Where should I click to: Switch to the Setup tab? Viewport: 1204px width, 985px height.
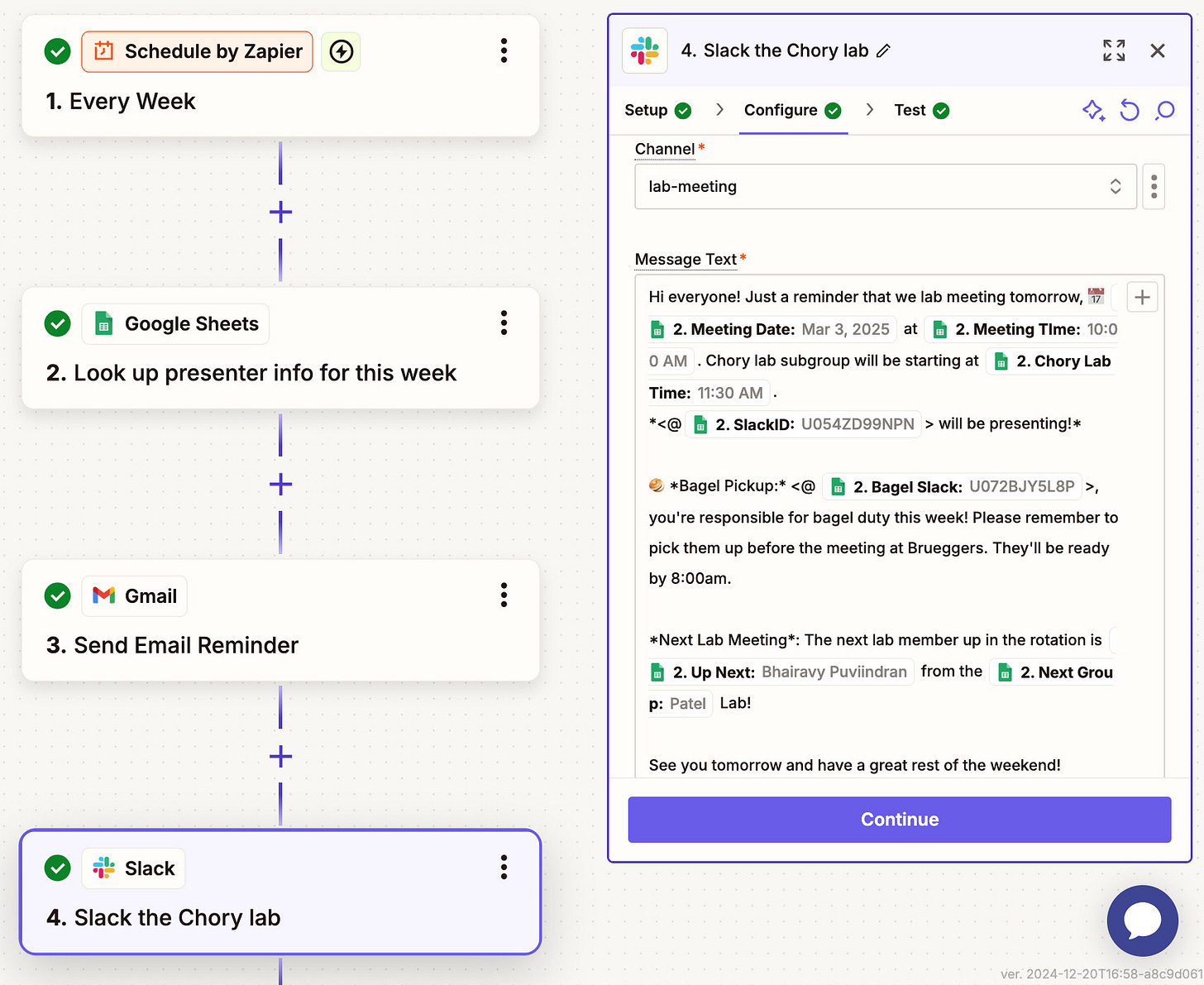[657, 110]
